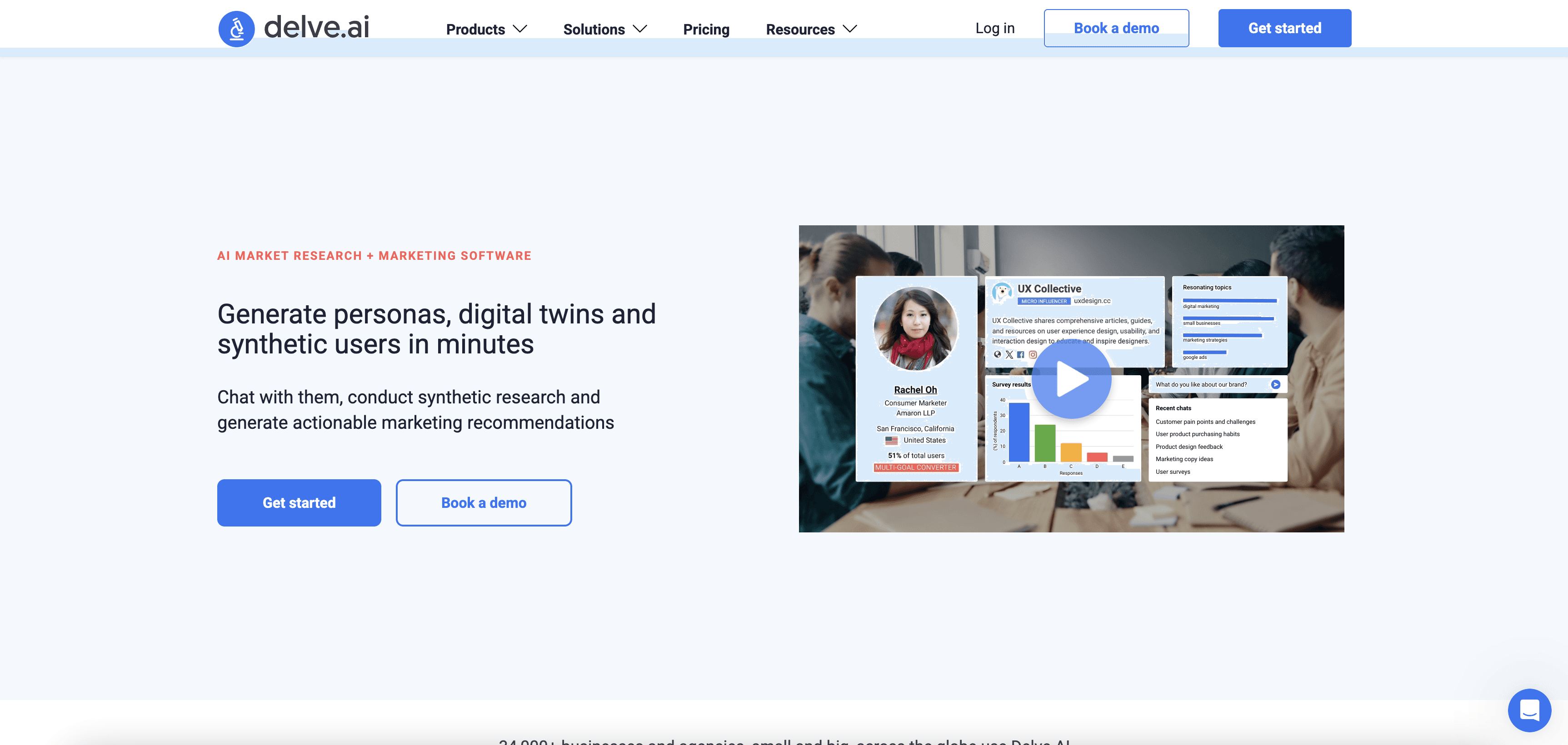This screenshot has height=745, width=1568.
Task: Click the Get started hero button
Action: [x=299, y=502]
